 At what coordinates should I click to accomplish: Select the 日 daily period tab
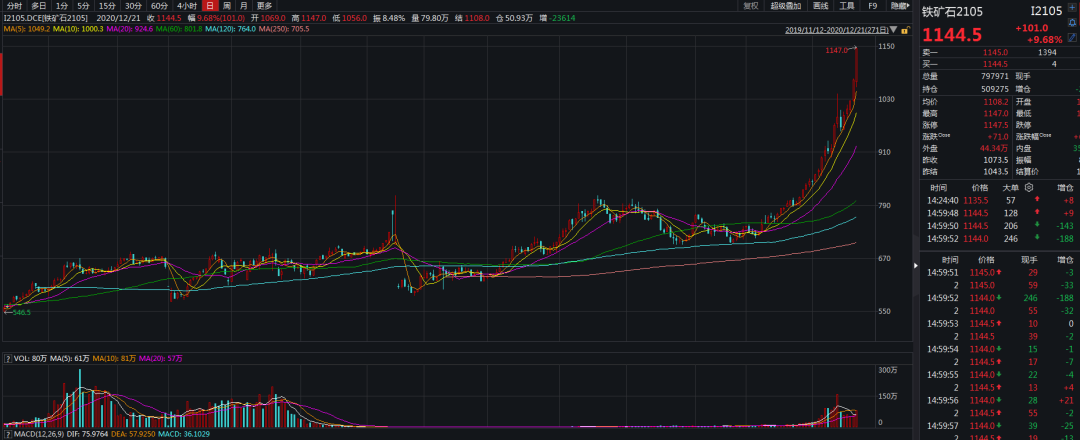coord(209,6)
